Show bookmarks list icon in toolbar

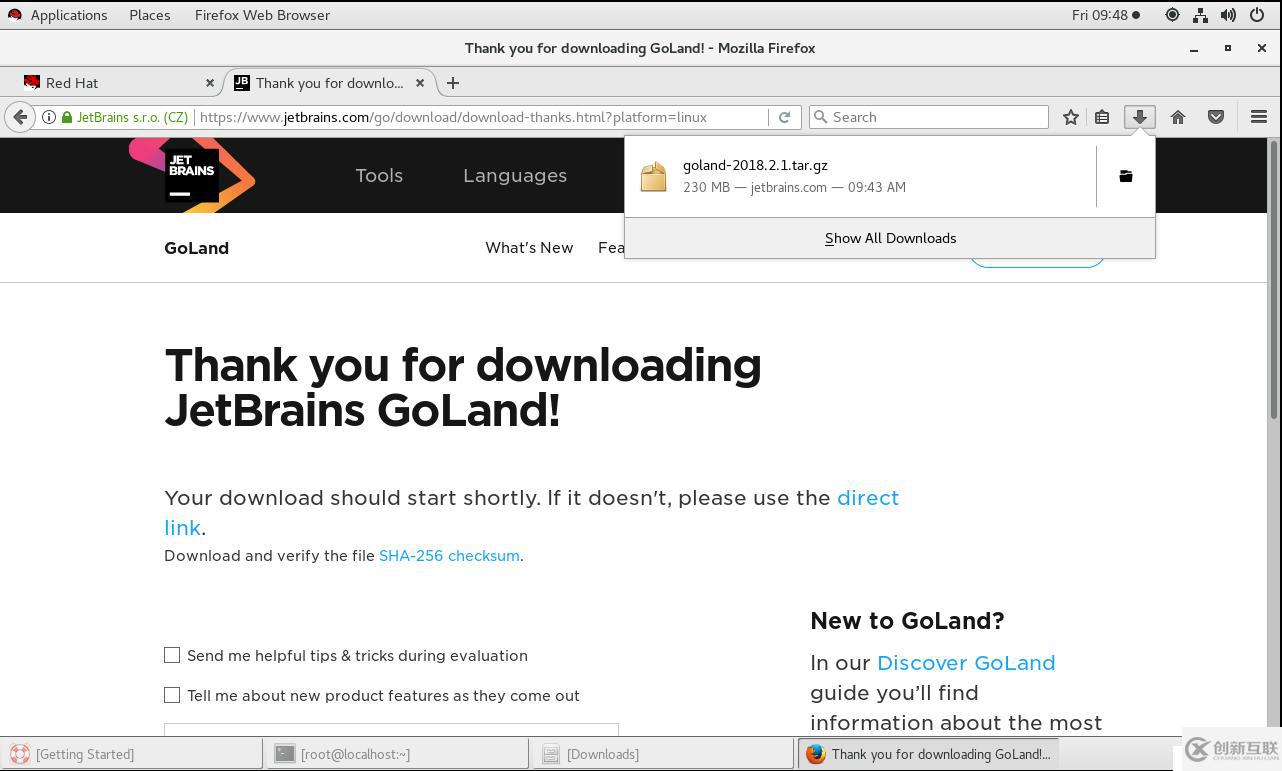coord(1102,117)
